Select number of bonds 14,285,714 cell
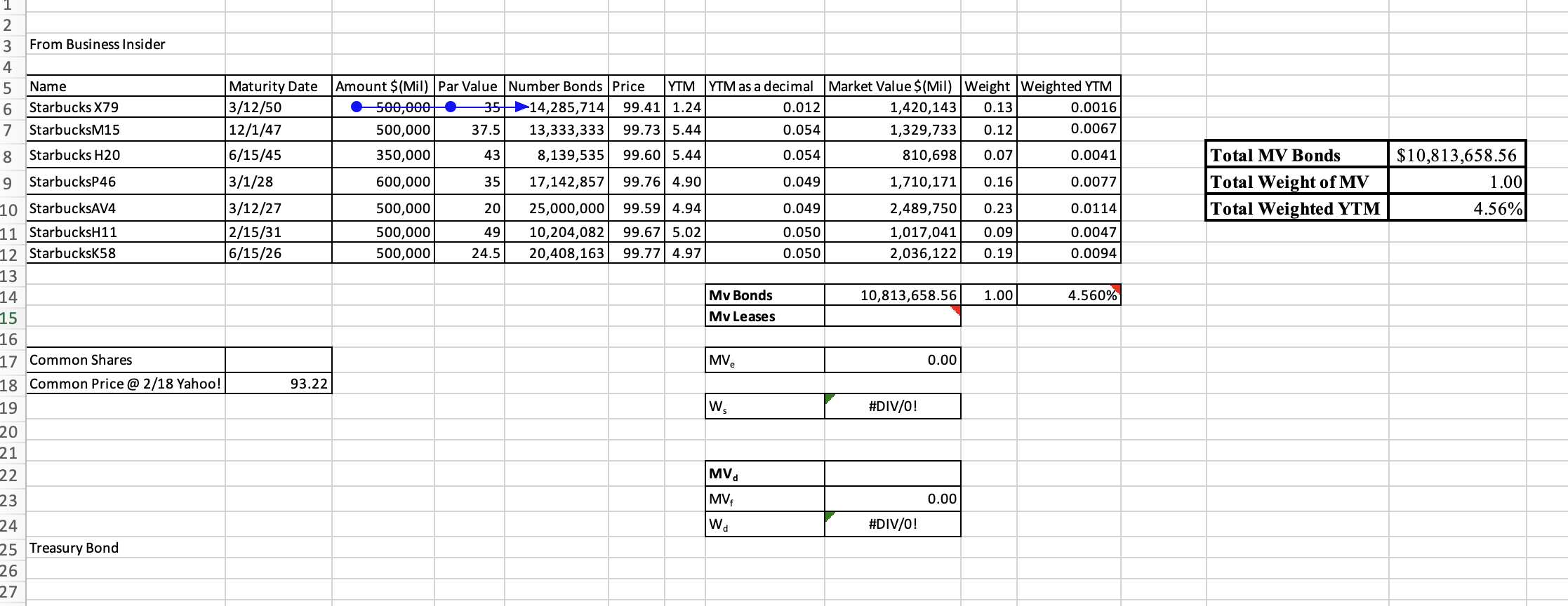Image resolution: width=1568 pixels, height=606 pixels. click(556, 107)
